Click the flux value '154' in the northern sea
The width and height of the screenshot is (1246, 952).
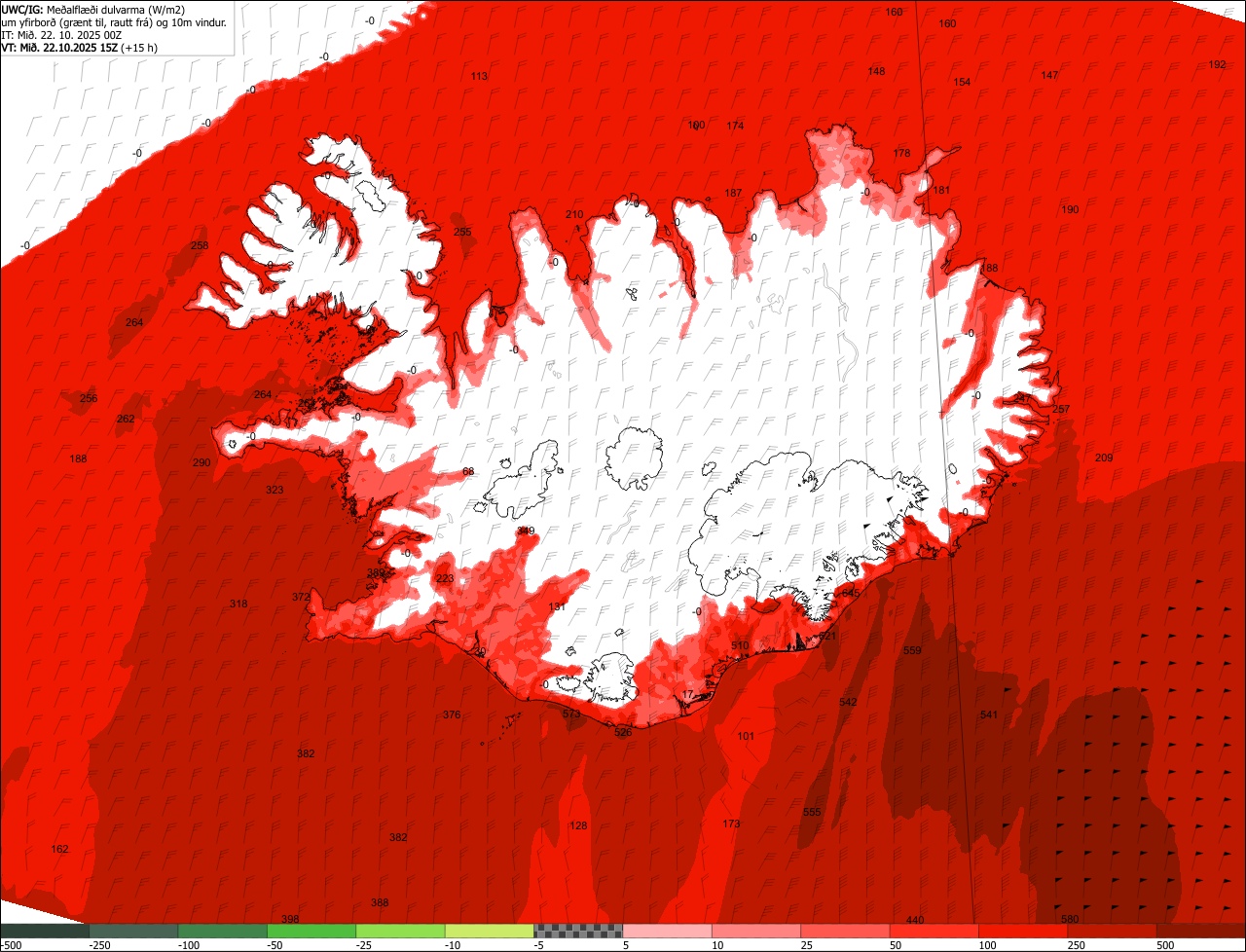962,82
